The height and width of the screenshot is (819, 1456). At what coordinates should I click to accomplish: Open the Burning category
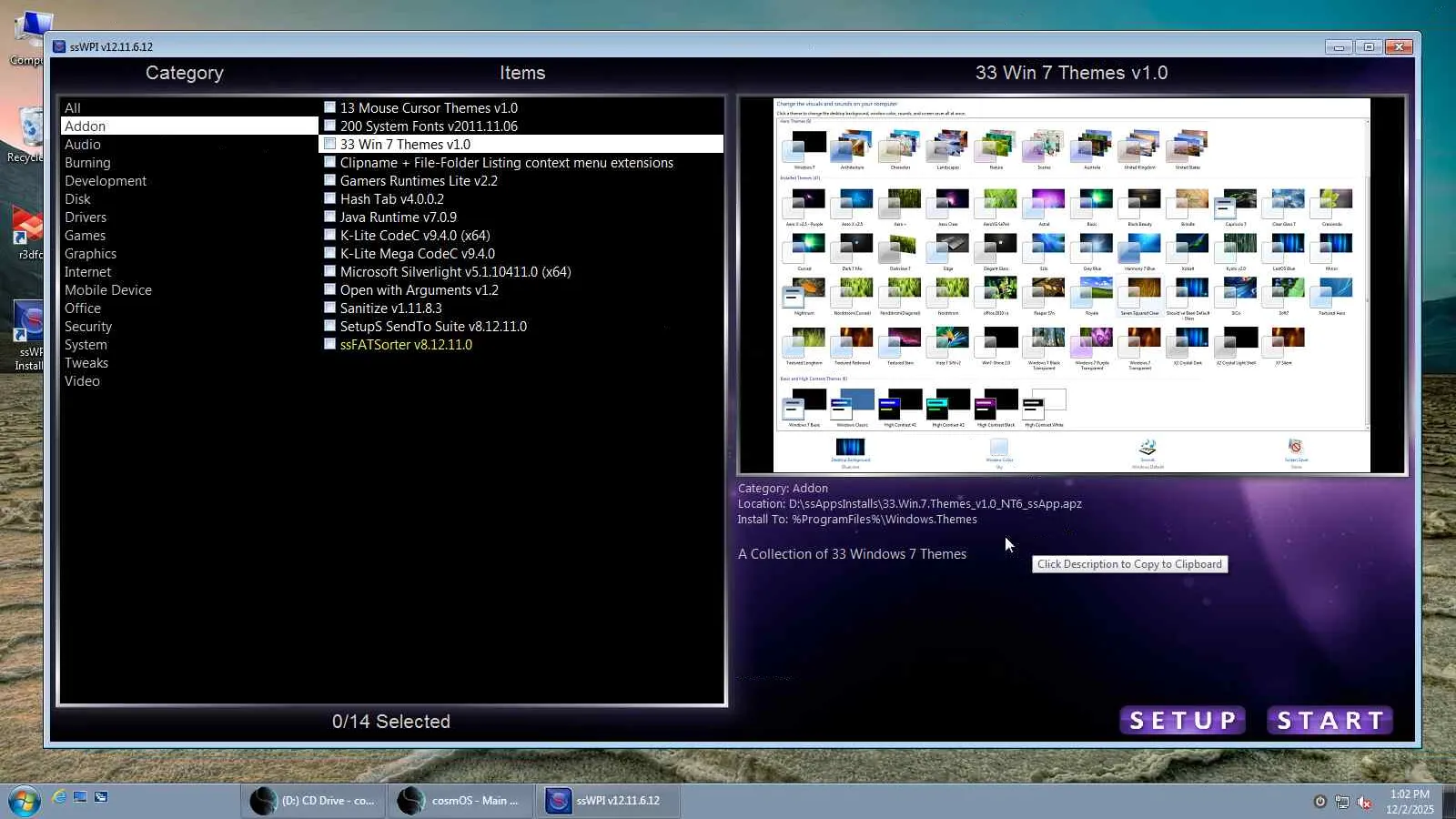click(x=189, y=163)
